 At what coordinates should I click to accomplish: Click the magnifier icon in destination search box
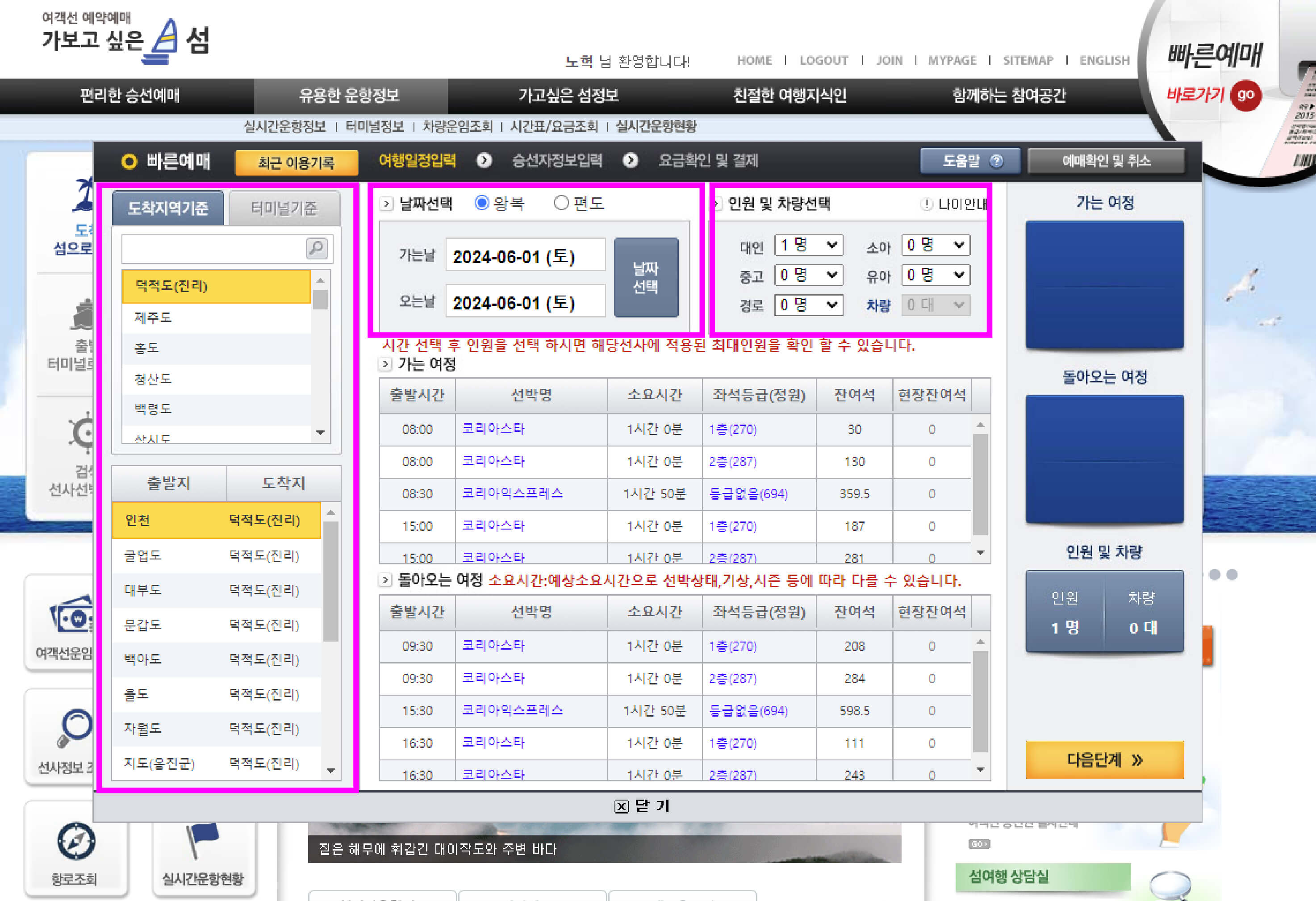click(x=316, y=248)
